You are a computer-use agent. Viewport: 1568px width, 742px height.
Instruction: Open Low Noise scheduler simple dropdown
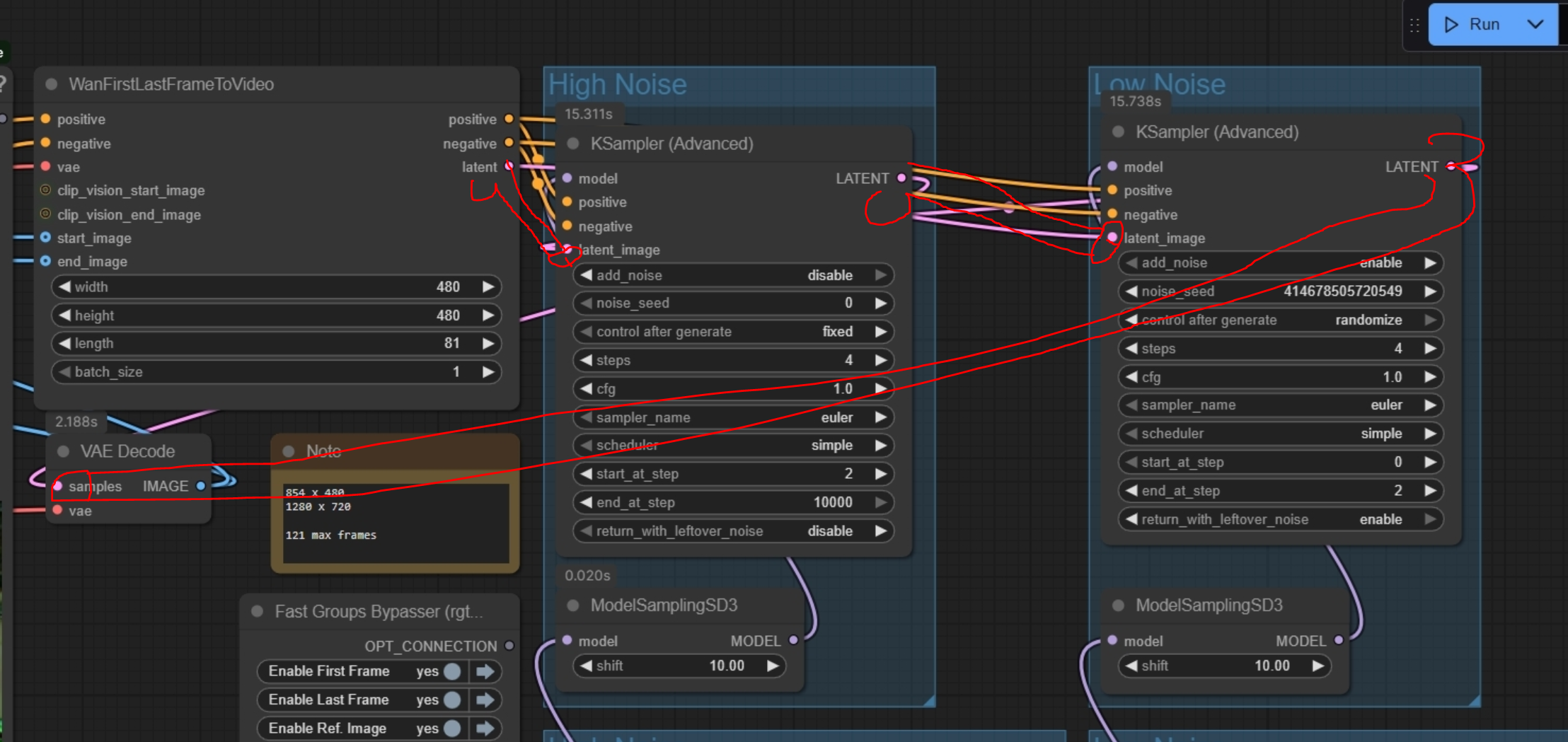click(x=1280, y=434)
